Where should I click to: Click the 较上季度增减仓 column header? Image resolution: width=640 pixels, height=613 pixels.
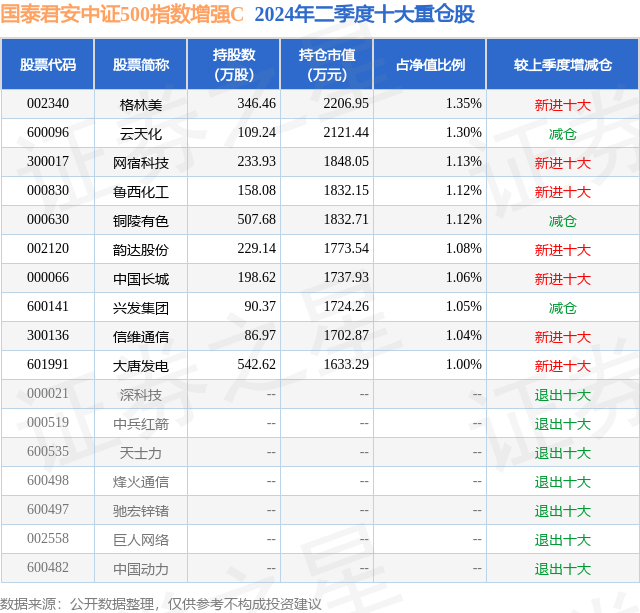(x=563, y=64)
